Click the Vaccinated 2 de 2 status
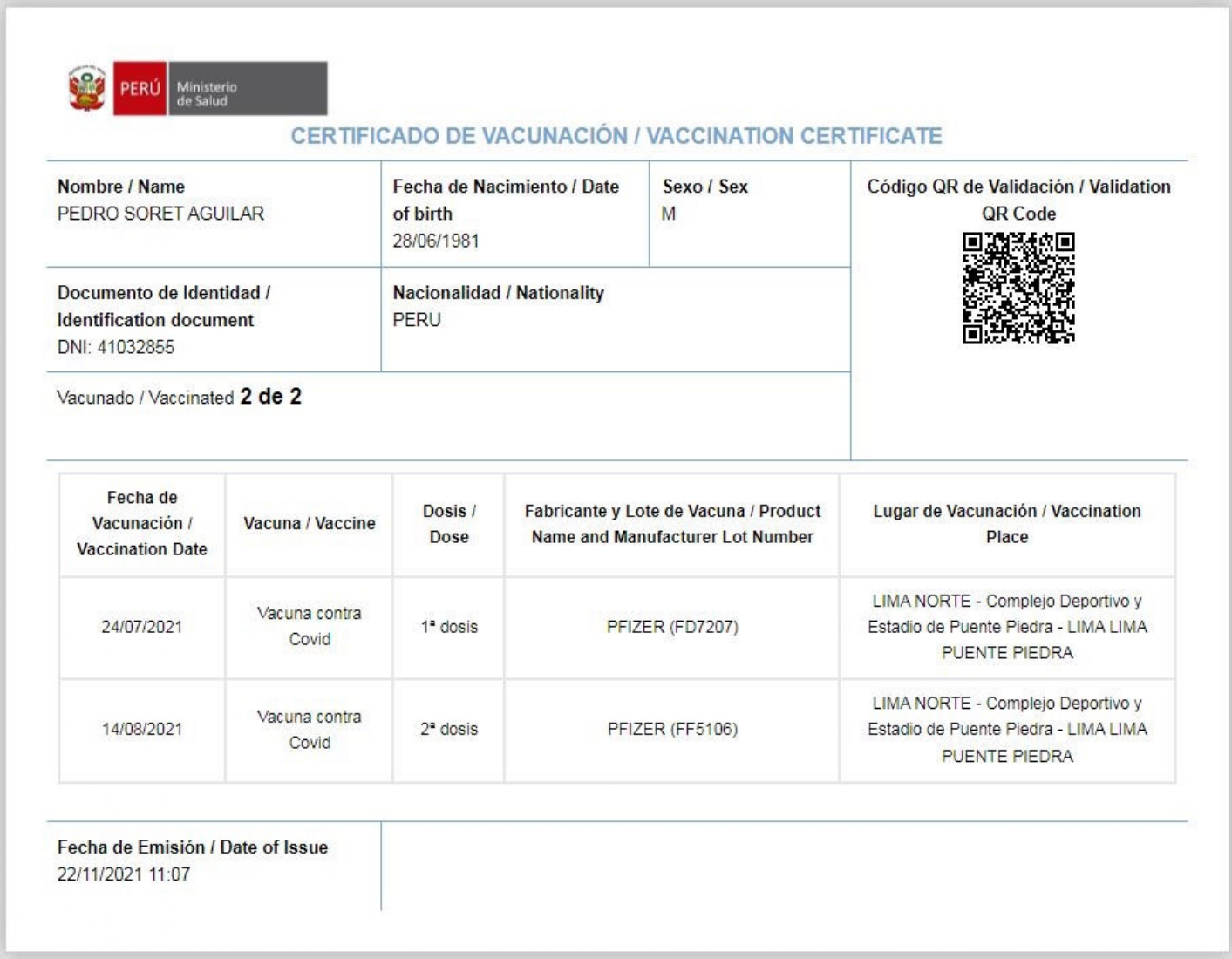This screenshot has height=959, width=1232. point(180,397)
